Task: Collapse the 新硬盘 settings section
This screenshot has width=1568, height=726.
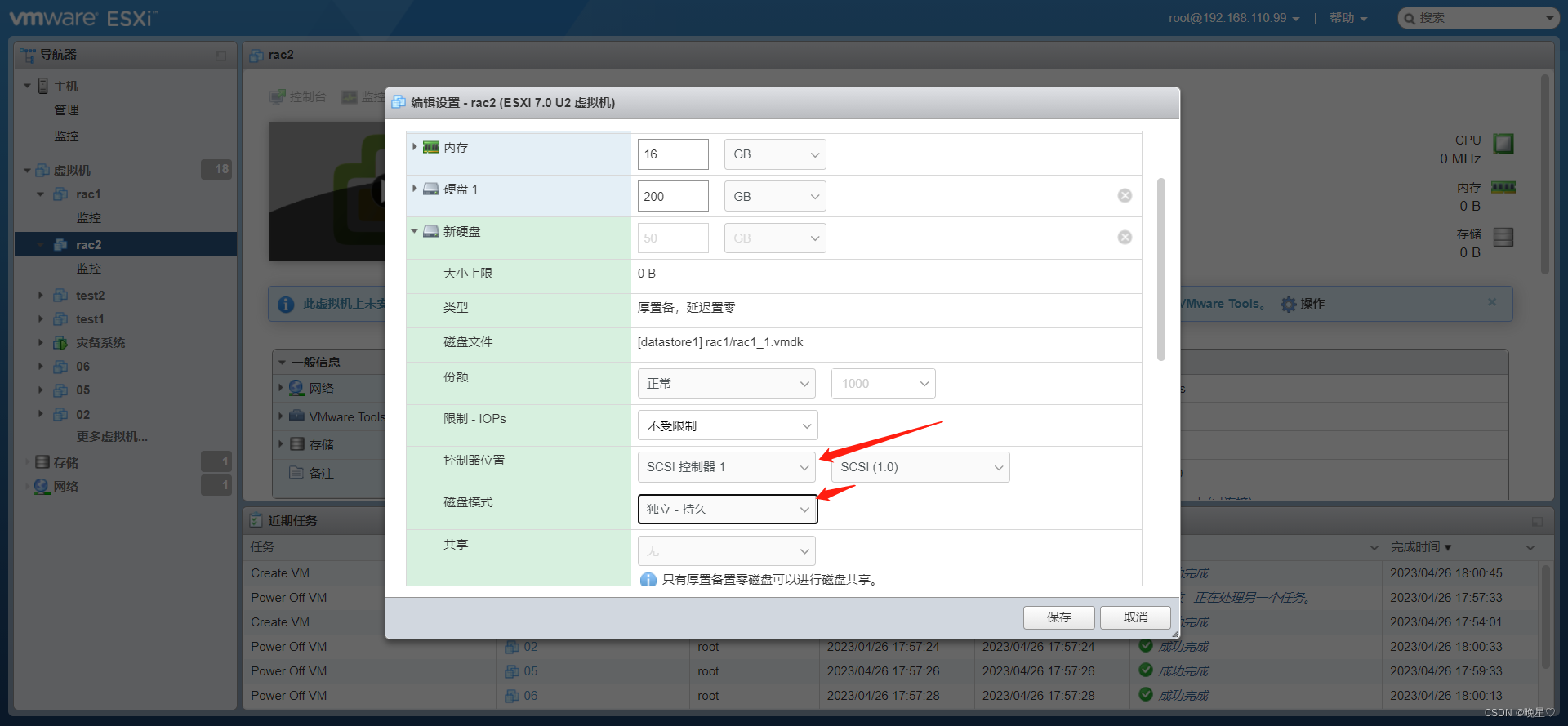Action: 415,231
